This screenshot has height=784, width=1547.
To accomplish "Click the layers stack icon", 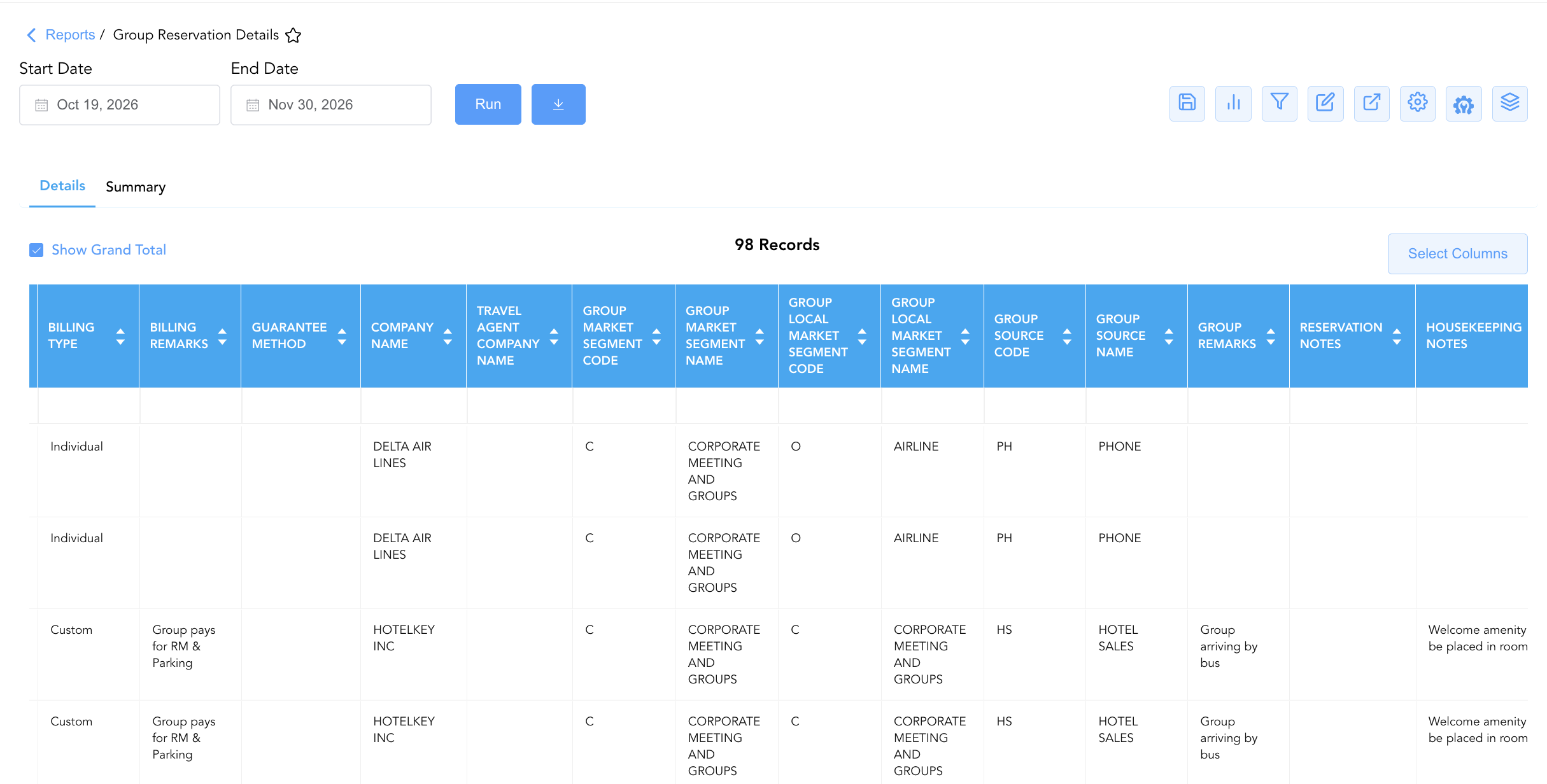I will click(x=1509, y=103).
